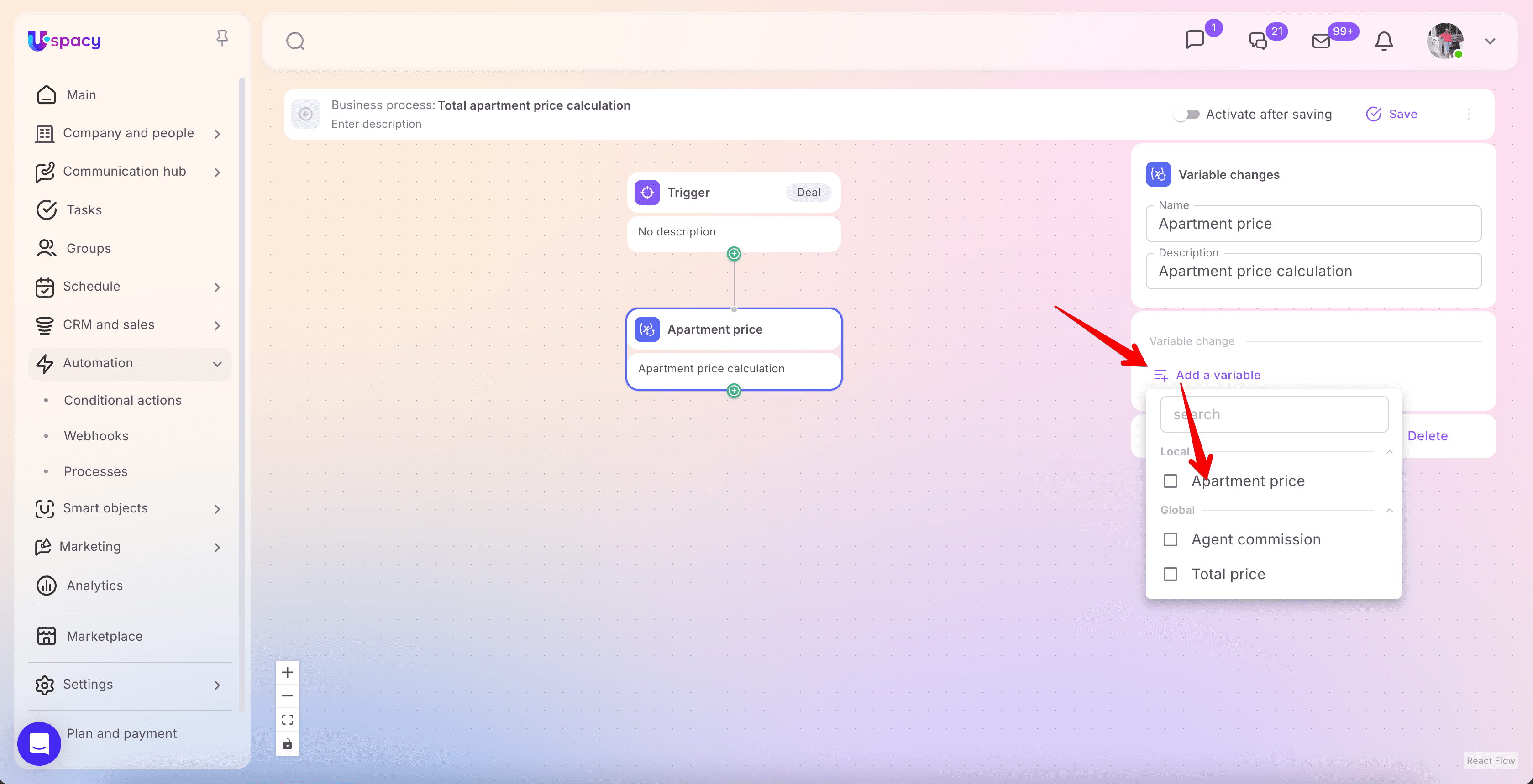Open group chats icon with badge 21
Viewport: 1533px width, 784px height.
1258,41
